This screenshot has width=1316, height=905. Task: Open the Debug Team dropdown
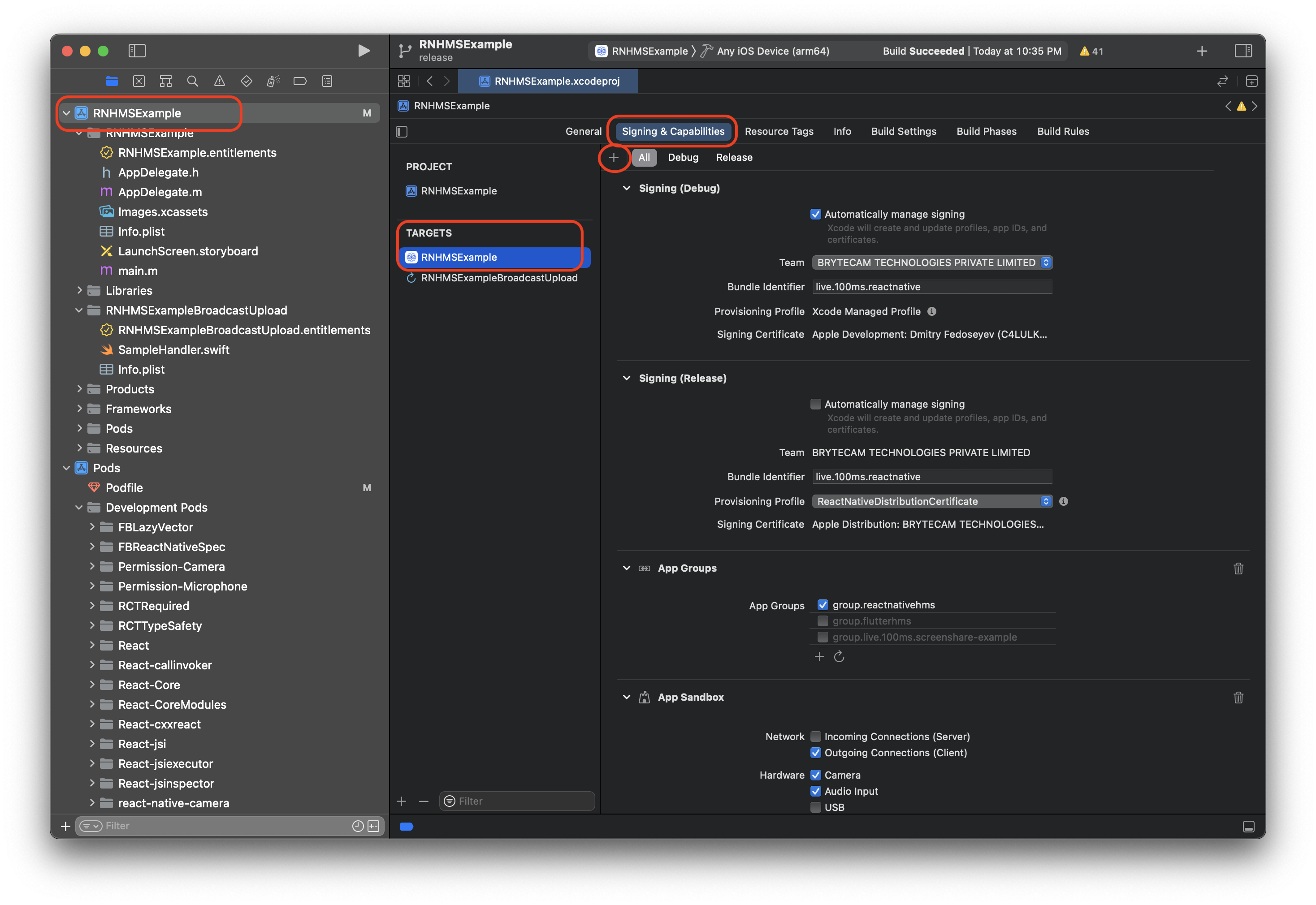point(932,263)
